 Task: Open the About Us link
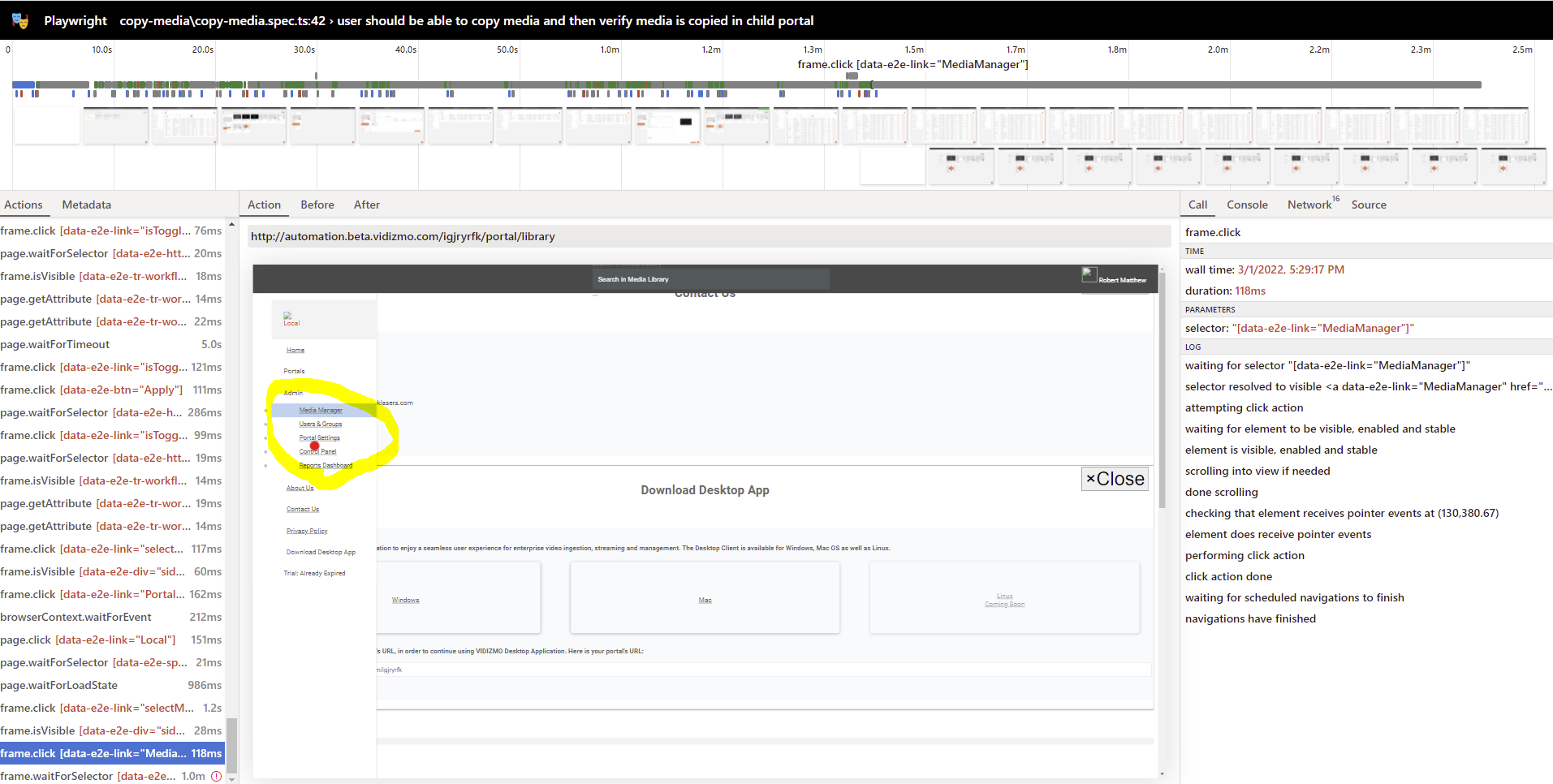300,488
